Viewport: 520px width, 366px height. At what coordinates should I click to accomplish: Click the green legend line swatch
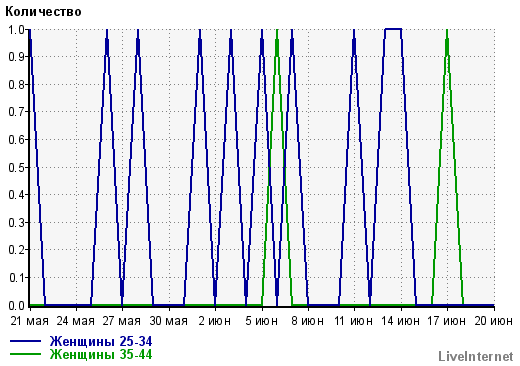point(25,354)
